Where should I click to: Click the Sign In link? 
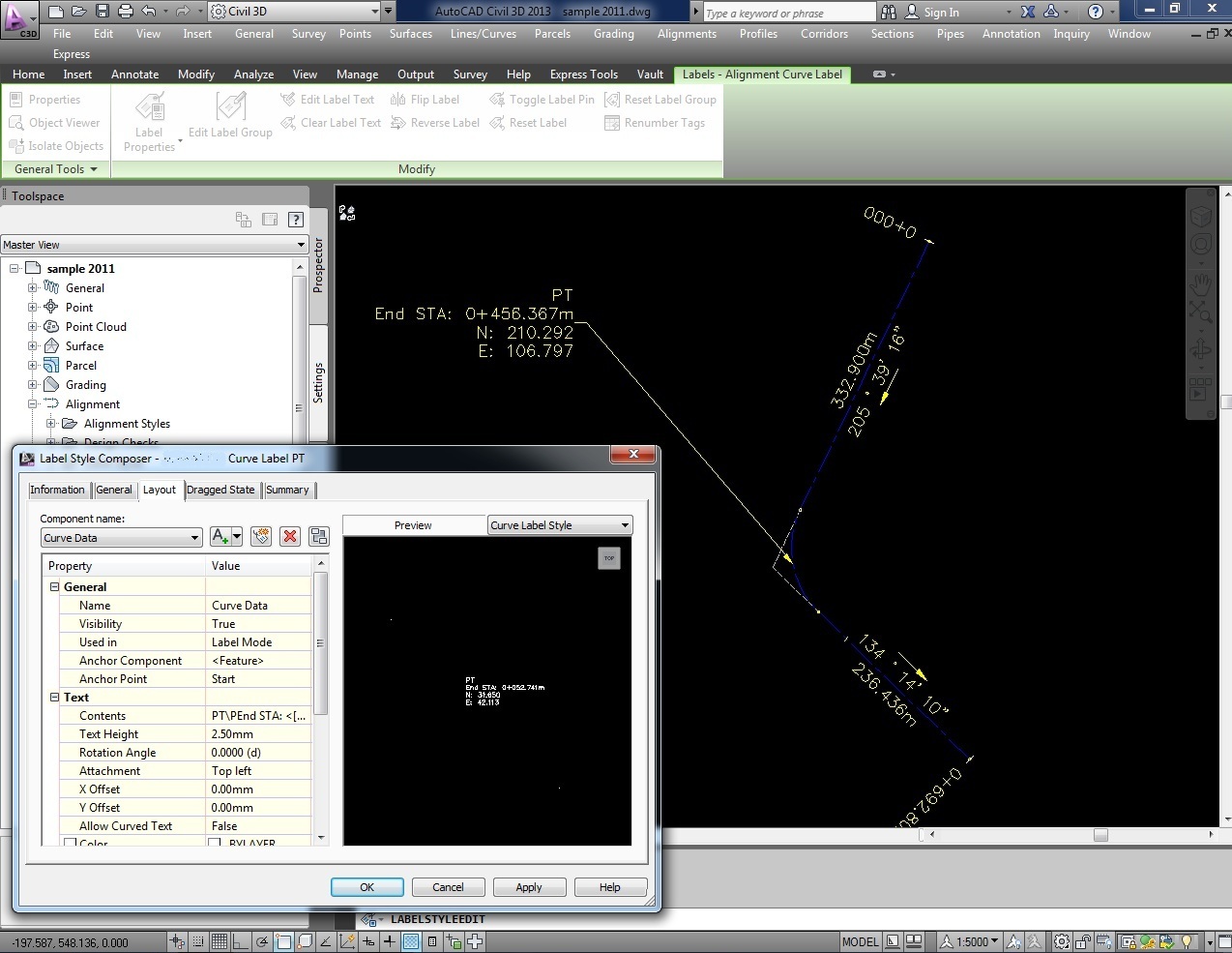[x=941, y=13]
